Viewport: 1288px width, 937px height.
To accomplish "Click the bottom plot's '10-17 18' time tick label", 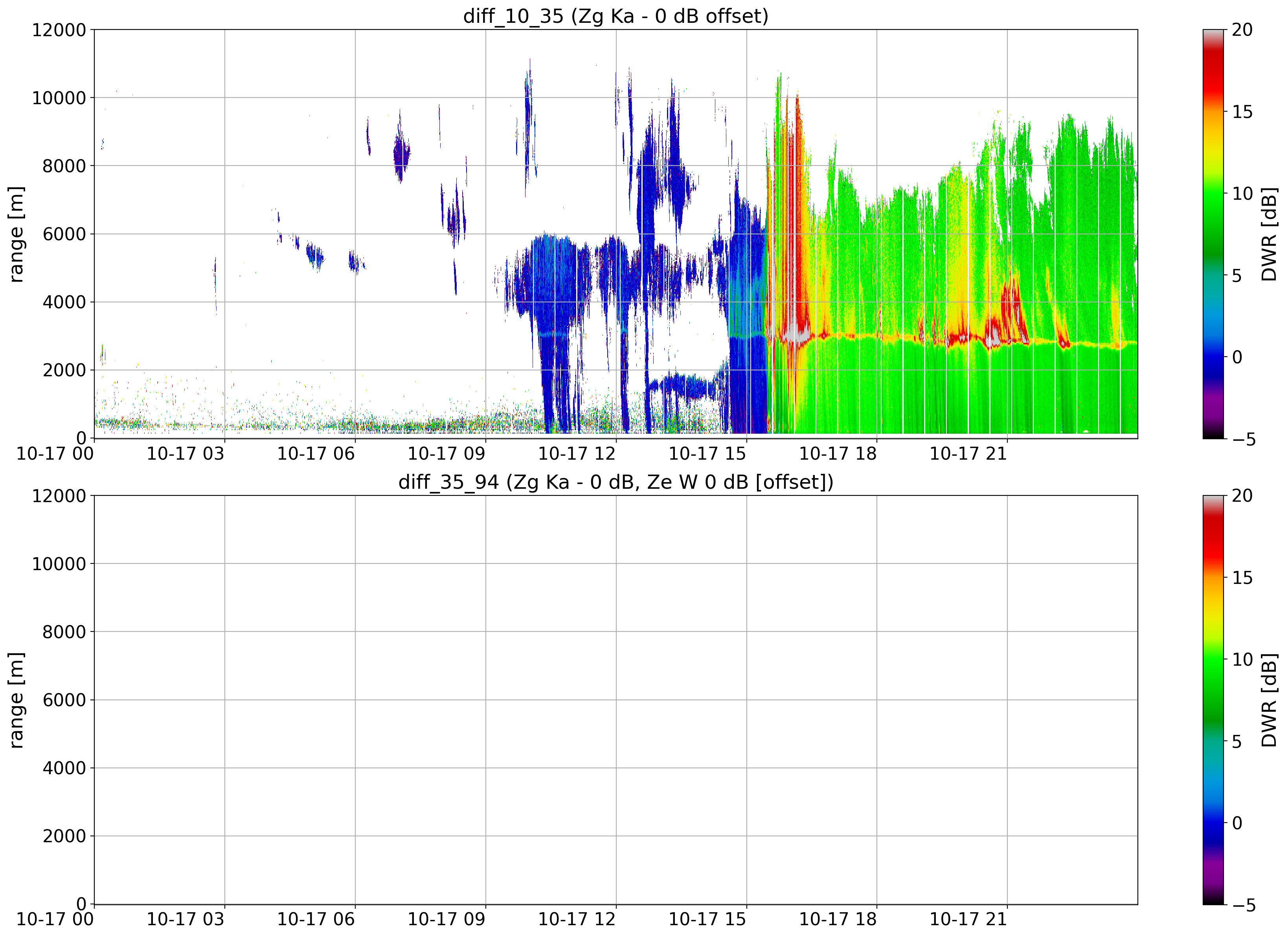I will pos(838,919).
